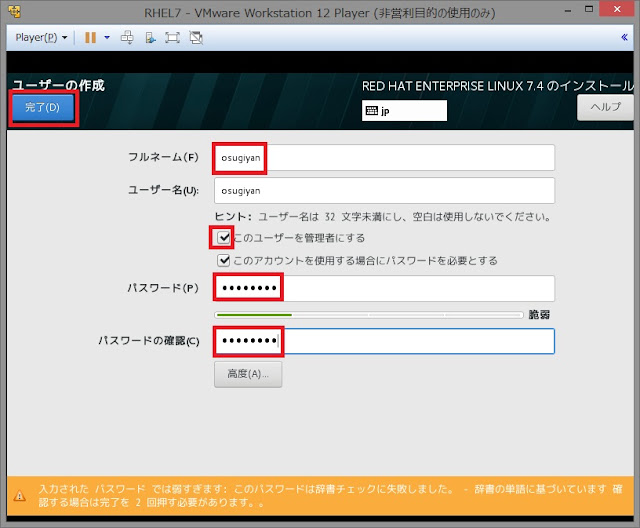Click the username hint text

tap(382, 217)
